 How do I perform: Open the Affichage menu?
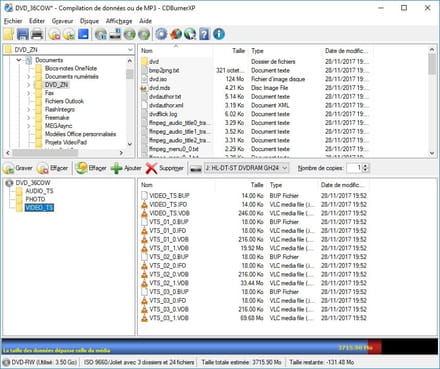tap(119, 21)
